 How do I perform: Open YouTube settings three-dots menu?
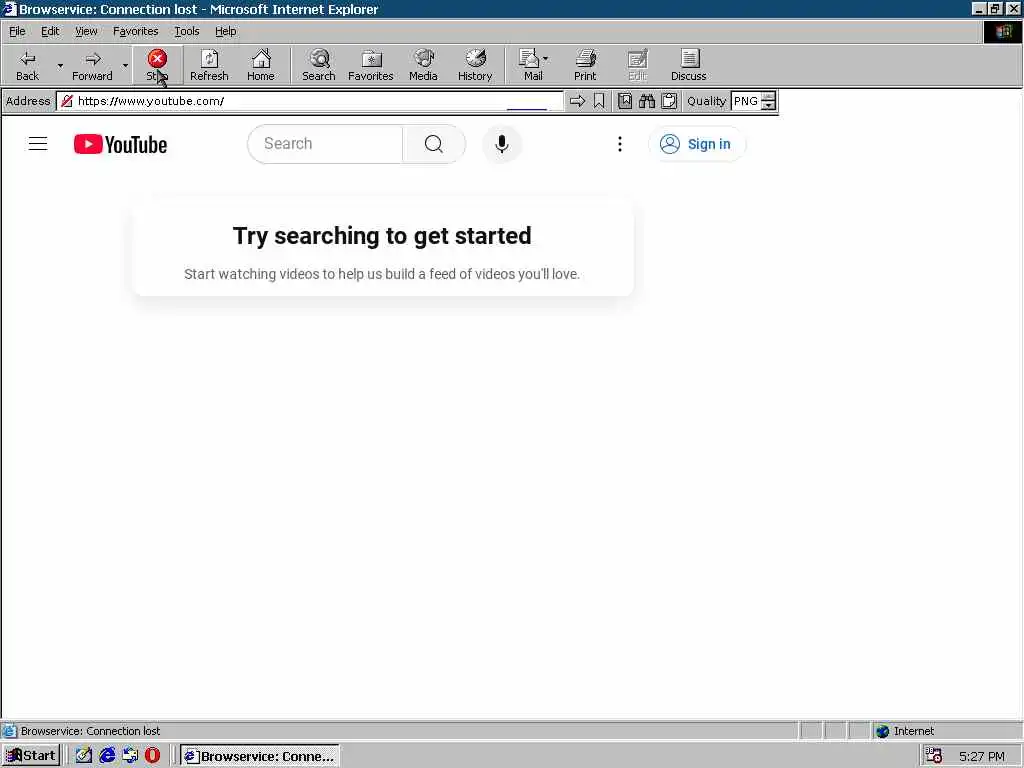click(620, 144)
